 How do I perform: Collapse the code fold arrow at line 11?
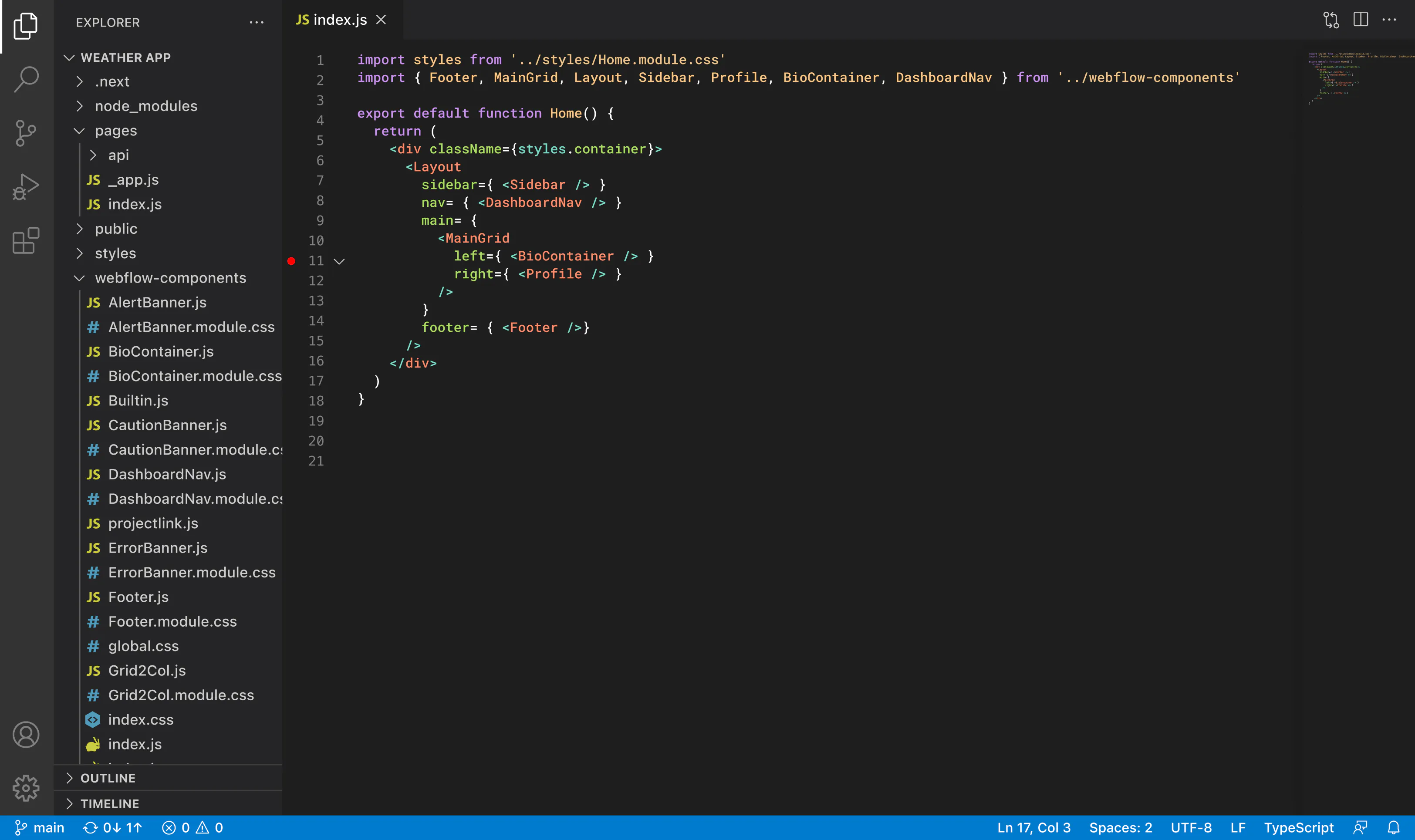click(x=339, y=262)
